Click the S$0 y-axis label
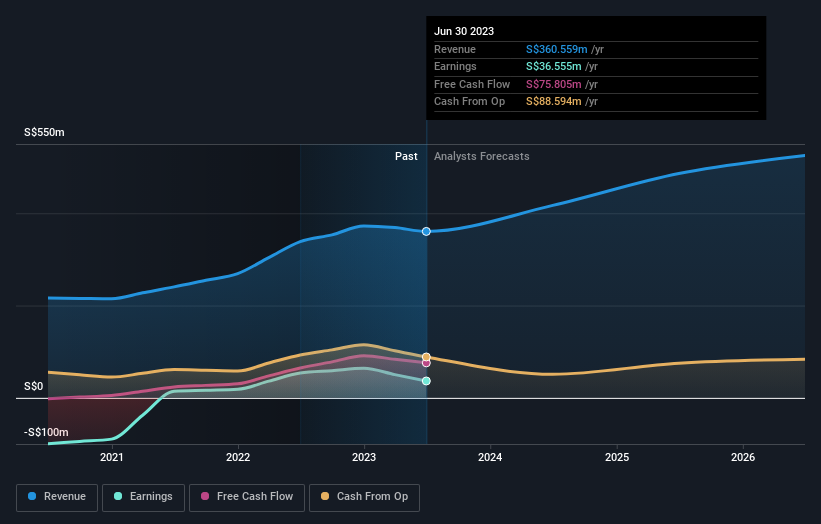821x524 pixels. 34,386
